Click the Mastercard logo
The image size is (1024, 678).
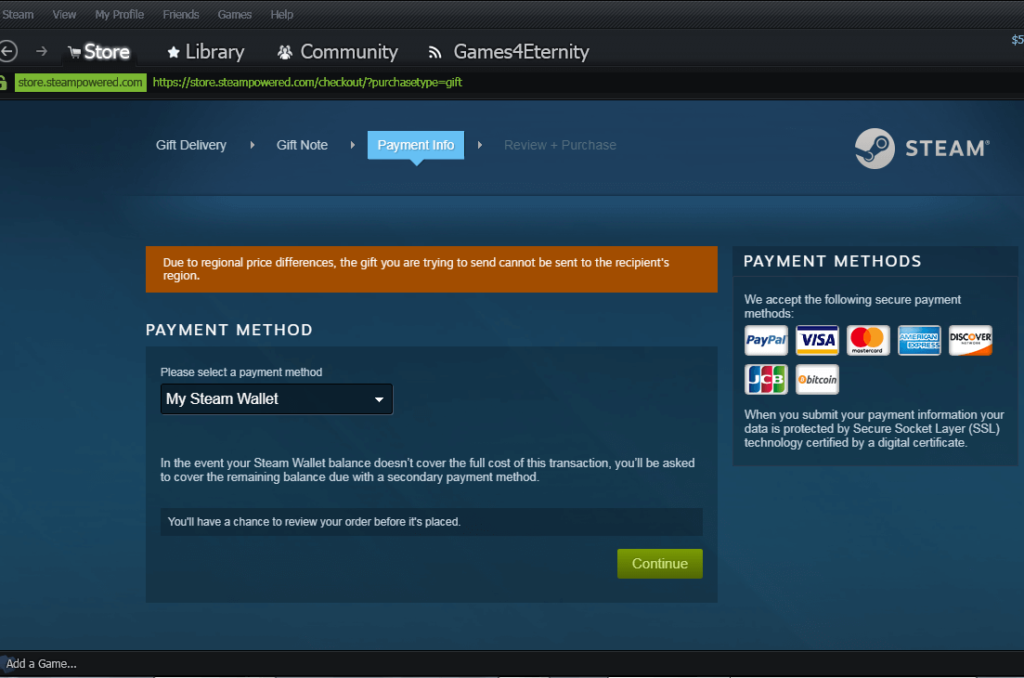coord(868,340)
